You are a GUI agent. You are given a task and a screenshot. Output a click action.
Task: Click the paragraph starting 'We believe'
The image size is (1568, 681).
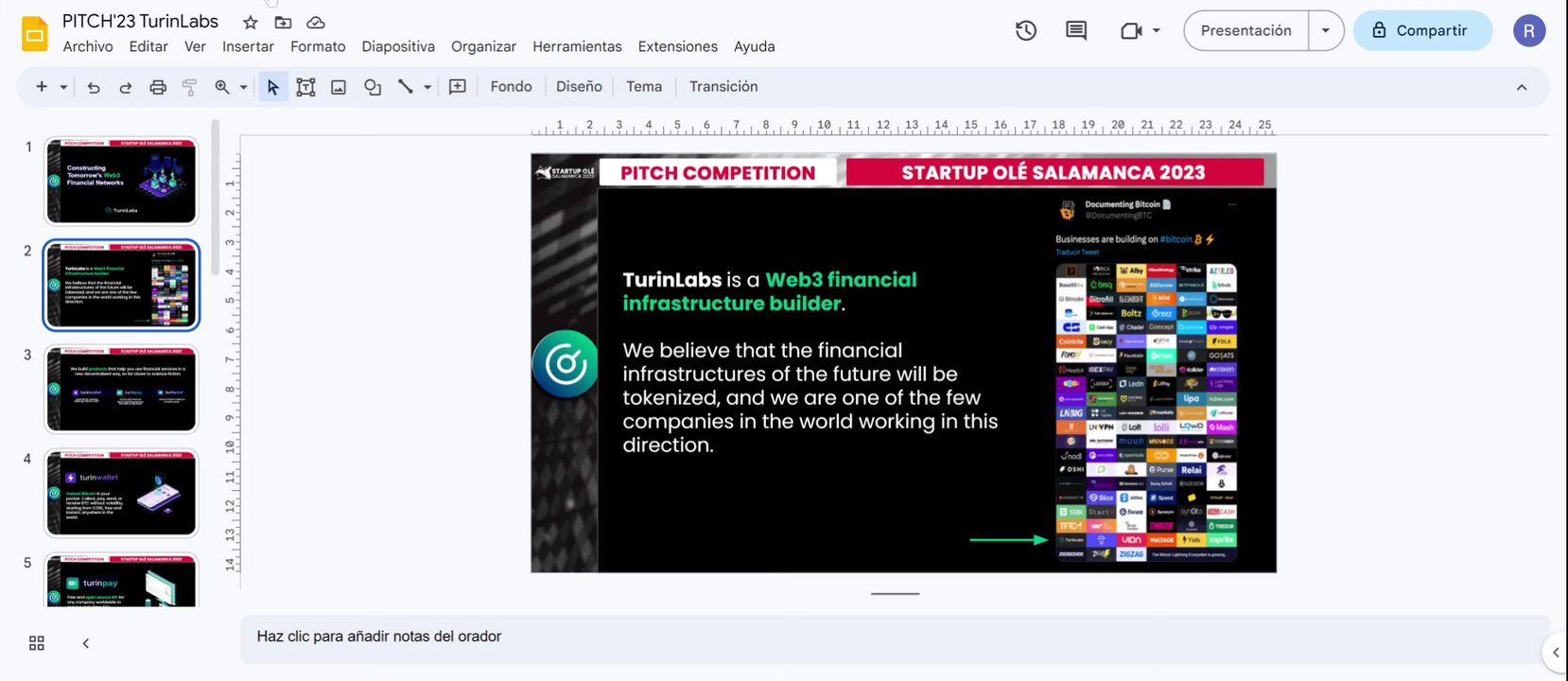(x=810, y=397)
